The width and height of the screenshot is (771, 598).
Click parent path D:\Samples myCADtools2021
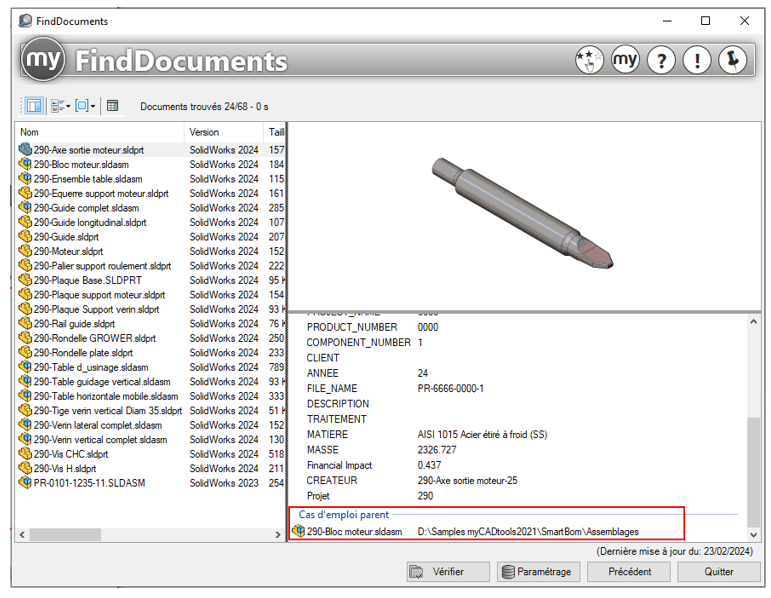click(x=528, y=532)
